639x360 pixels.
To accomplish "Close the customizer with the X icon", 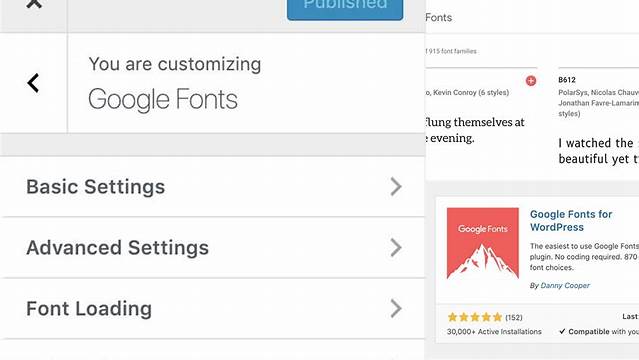I will click(34, 4).
